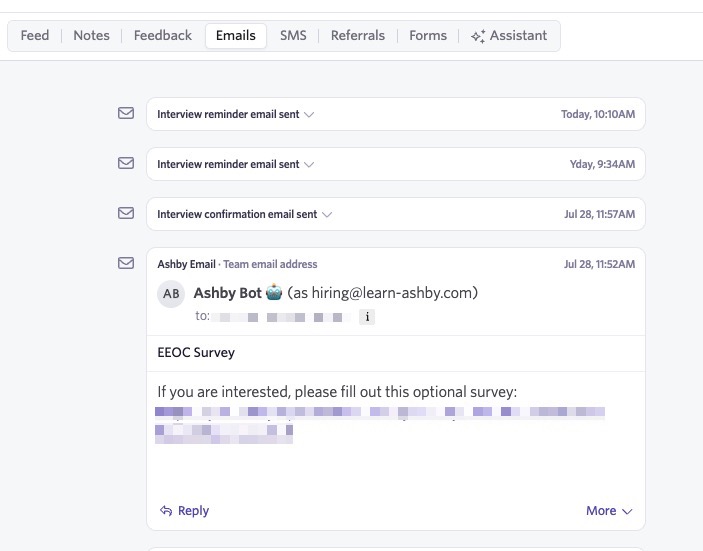The image size is (703, 551).
Task: Click 'Interview reminder email sent' Yday text
Action: tap(228, 164)
